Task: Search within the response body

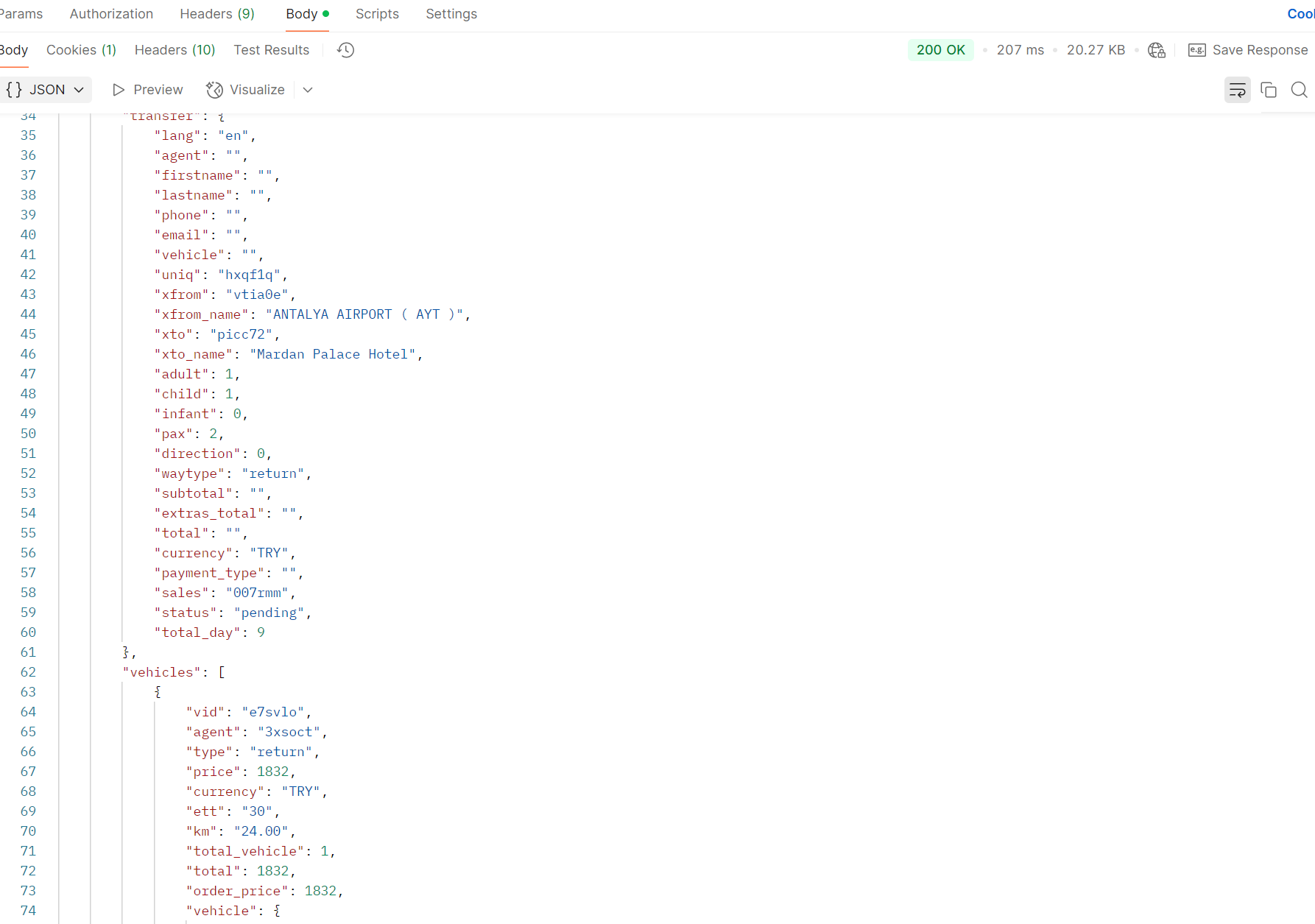Action: [1299, 90]
